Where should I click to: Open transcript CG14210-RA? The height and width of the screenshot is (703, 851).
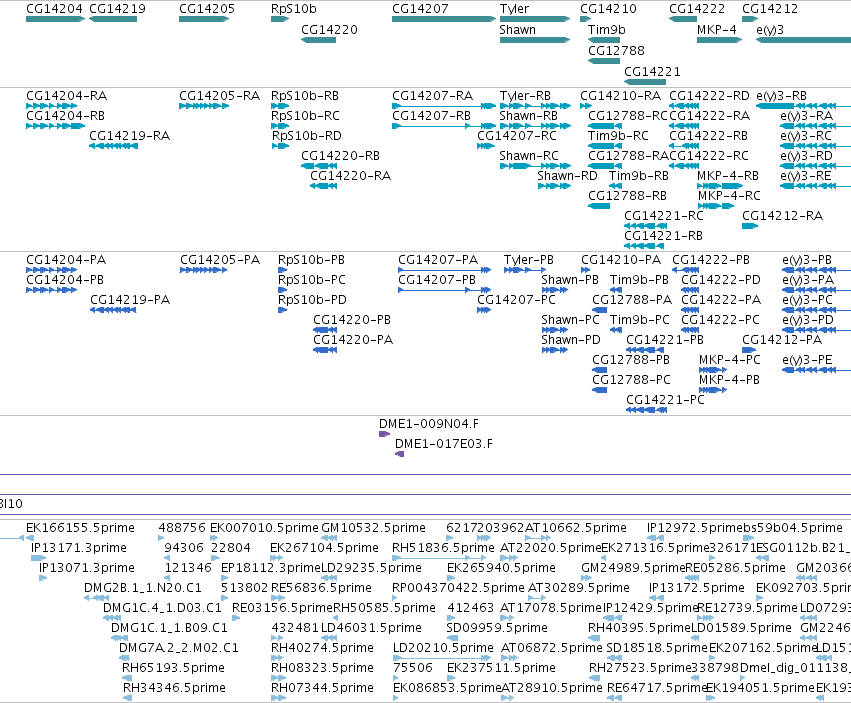621,96
